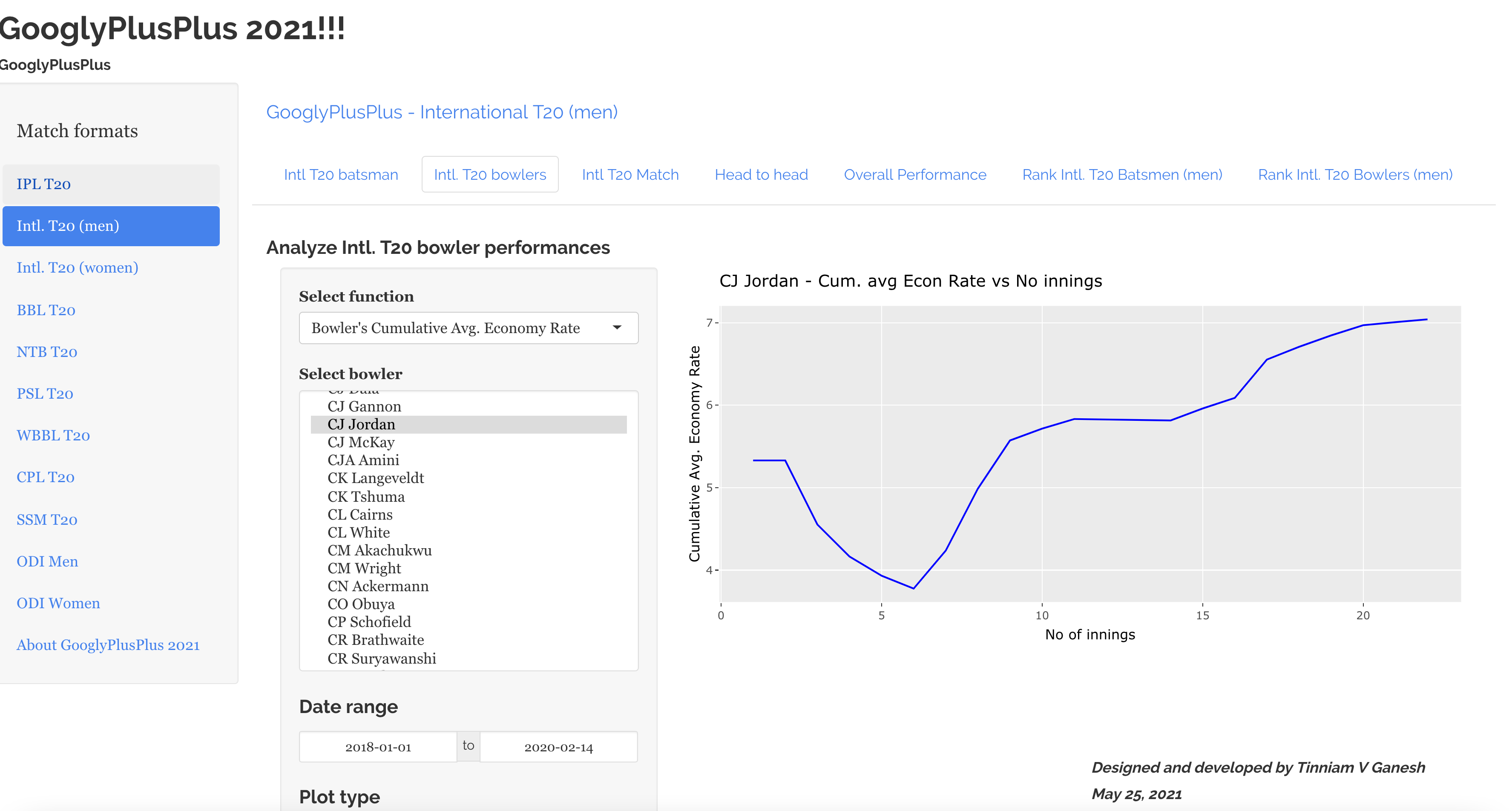Select Intl. T20 (women) format
The image size is (1512, 811).
point(77,267)
